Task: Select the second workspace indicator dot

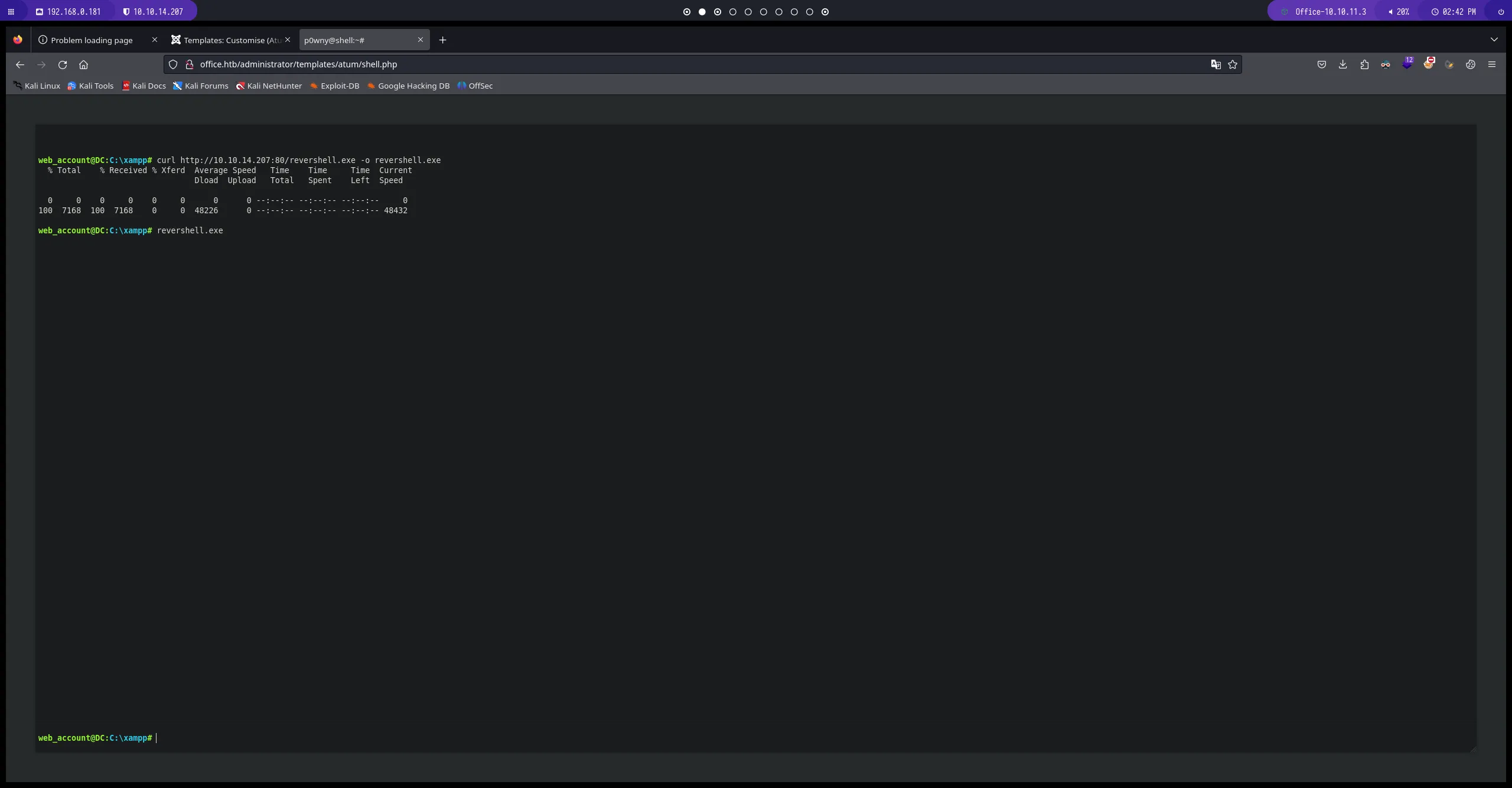Action: pos(702,12)
